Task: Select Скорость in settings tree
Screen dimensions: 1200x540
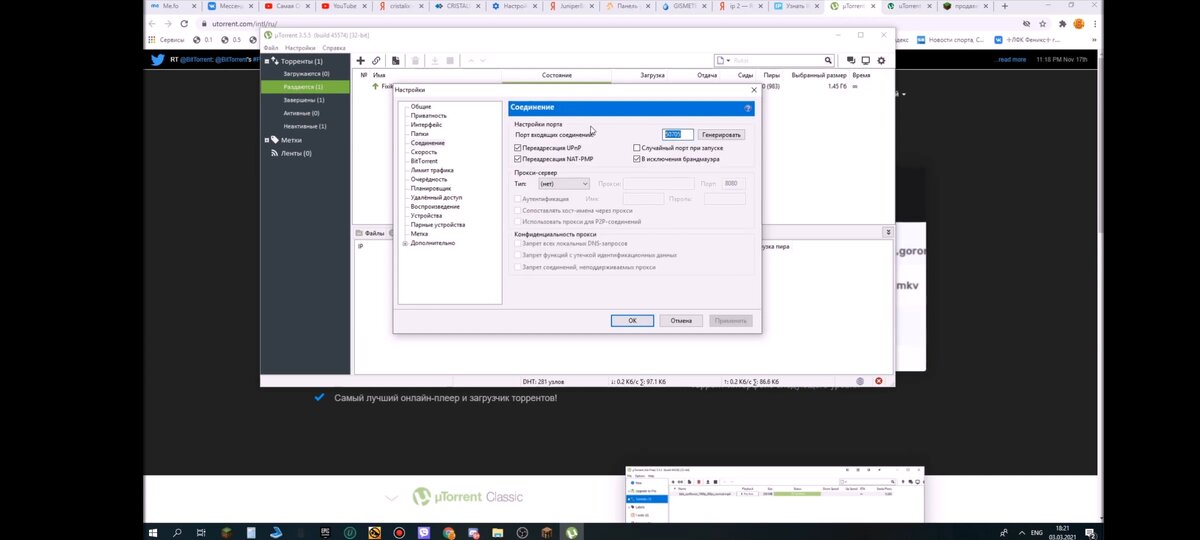Action: pyautogui.click(x=424, y=152)
